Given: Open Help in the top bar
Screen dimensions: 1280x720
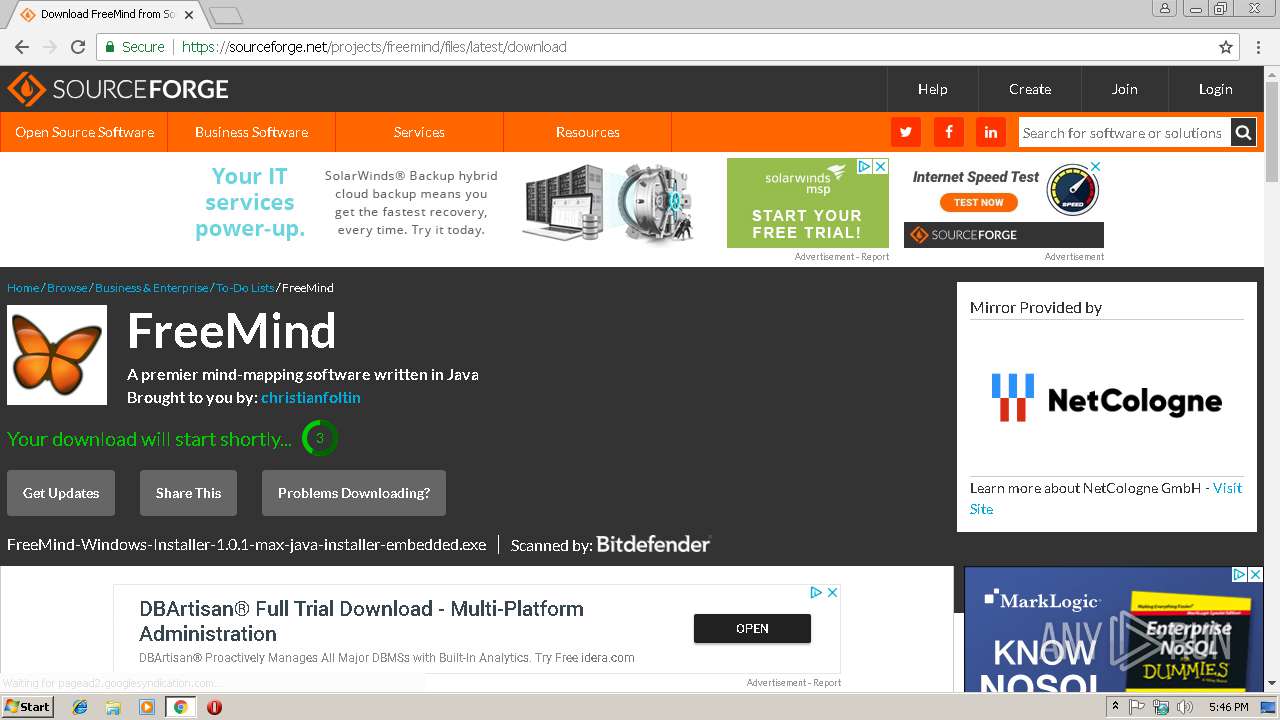Looking at the screenshot, I should [x=932, y=89].
